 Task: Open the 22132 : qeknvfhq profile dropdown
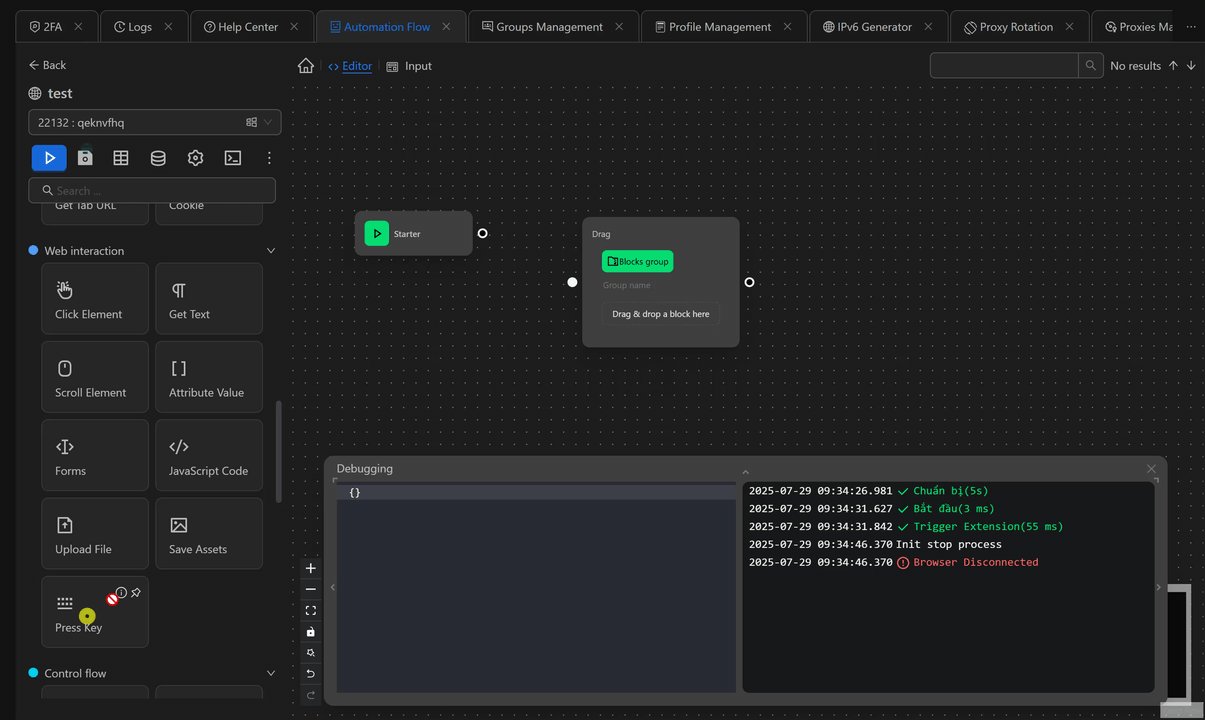(154, 122)
